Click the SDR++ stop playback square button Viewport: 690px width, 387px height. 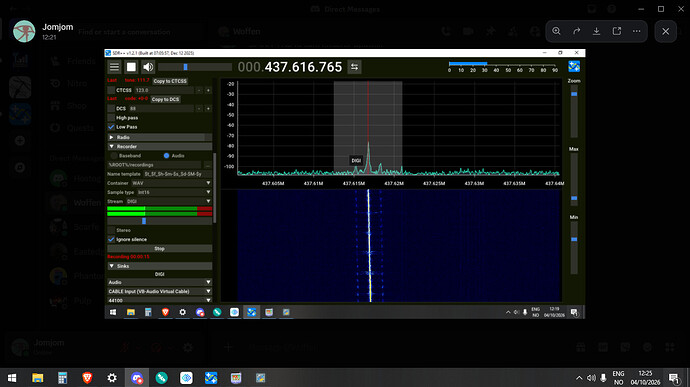point(131,67)
